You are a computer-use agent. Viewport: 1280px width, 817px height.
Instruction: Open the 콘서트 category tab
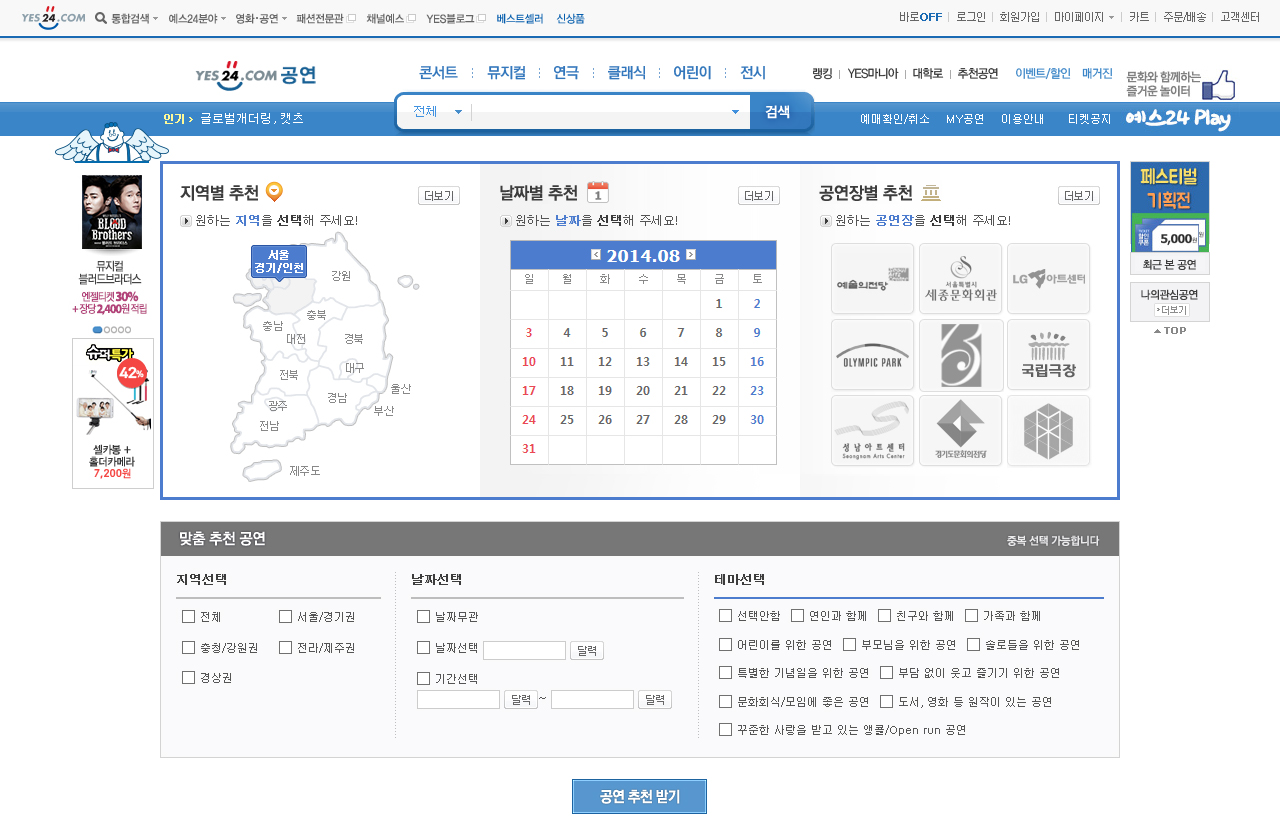pos(438,72)
